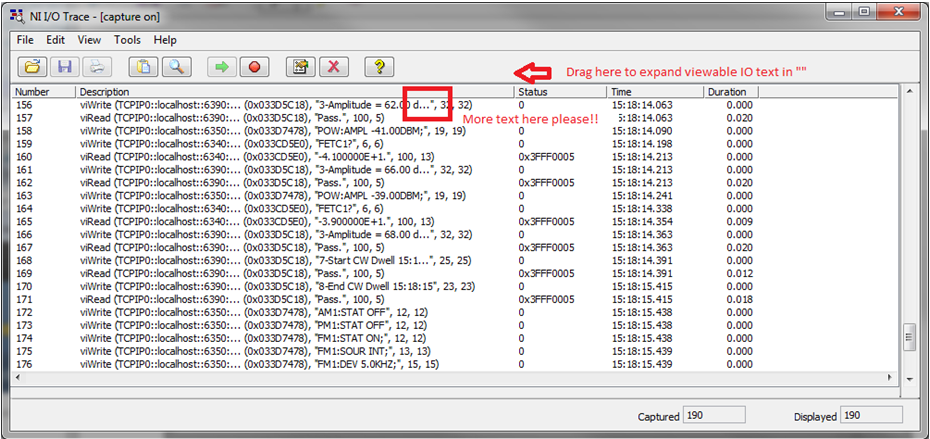Select the "POW:AMPL -39.00DBM;" row
This screenshot has height=439, width=930.
pyautogui.click(x=385, y=196)
